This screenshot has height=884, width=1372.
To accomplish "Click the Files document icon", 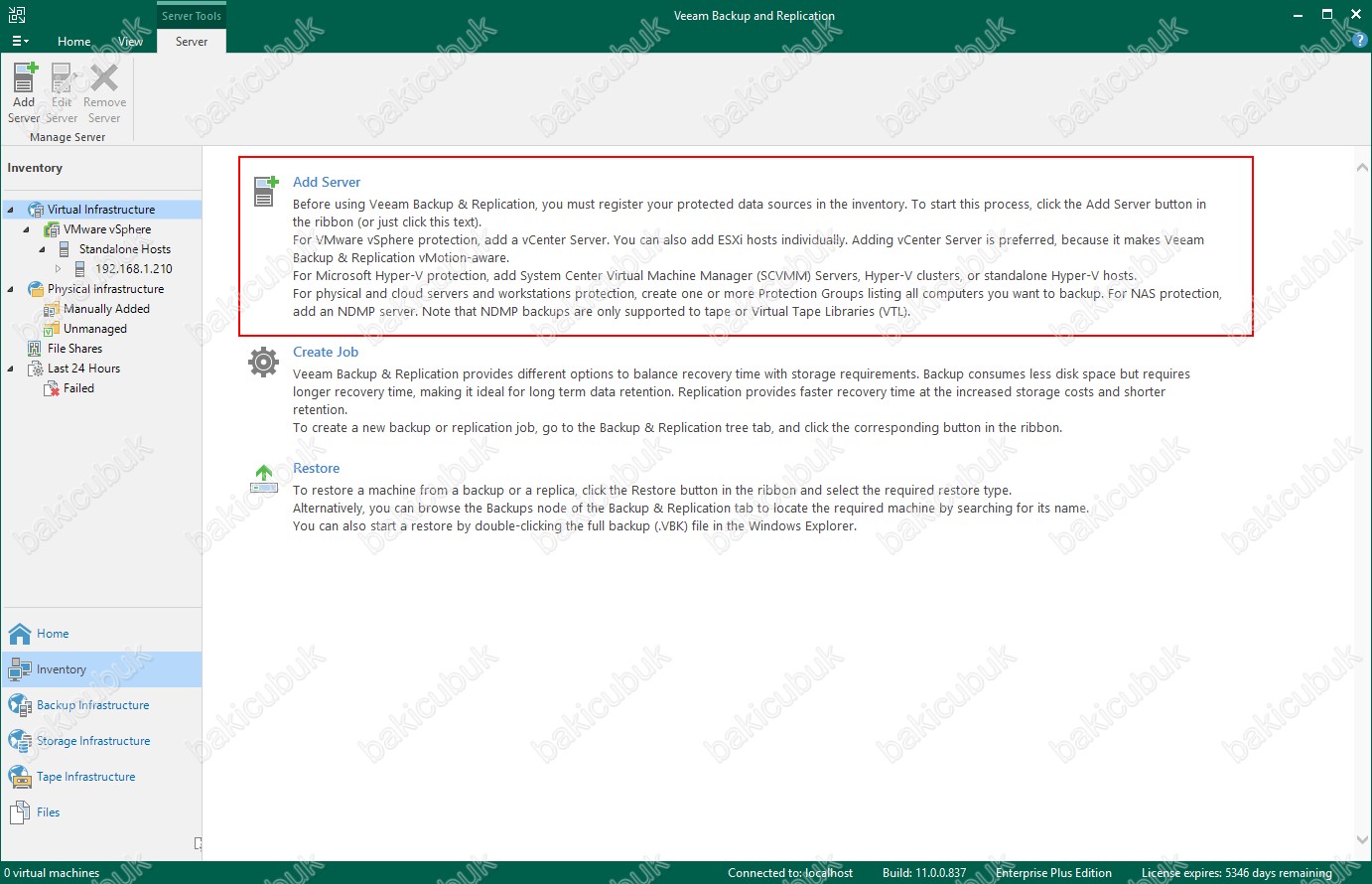I will tap(20, 812).
